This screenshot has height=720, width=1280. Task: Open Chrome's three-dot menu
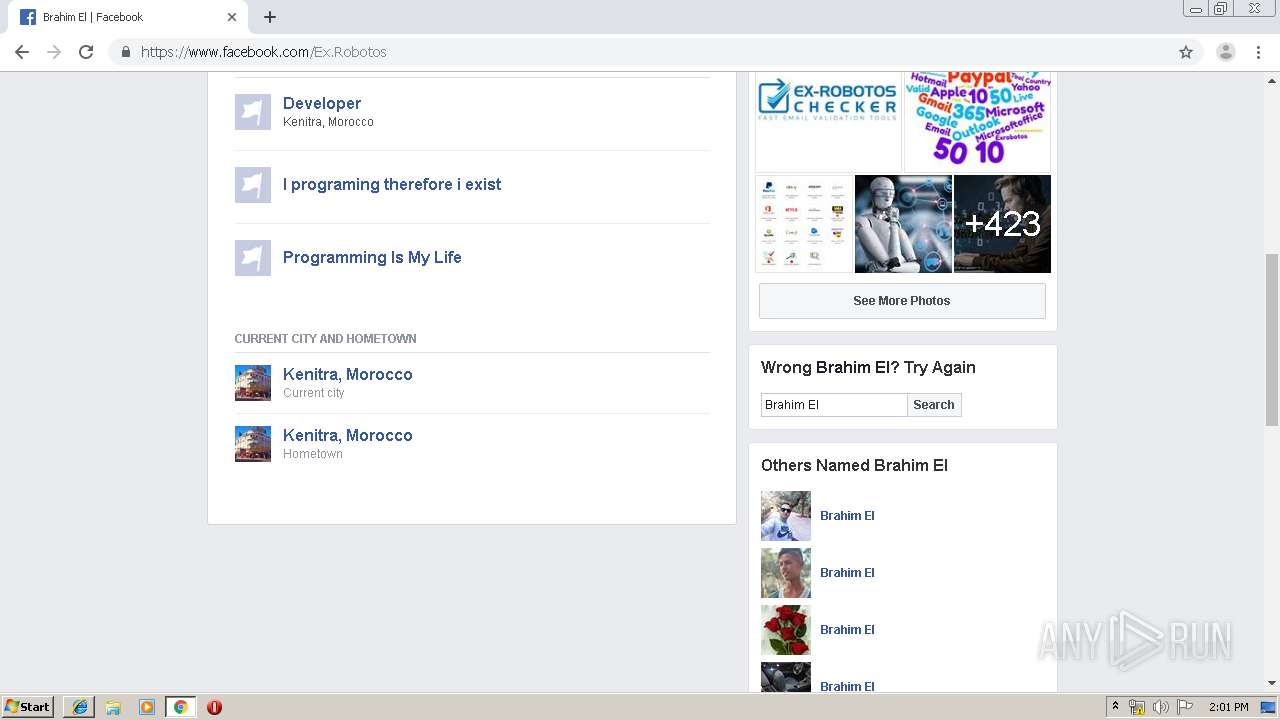coord(1259,52)
